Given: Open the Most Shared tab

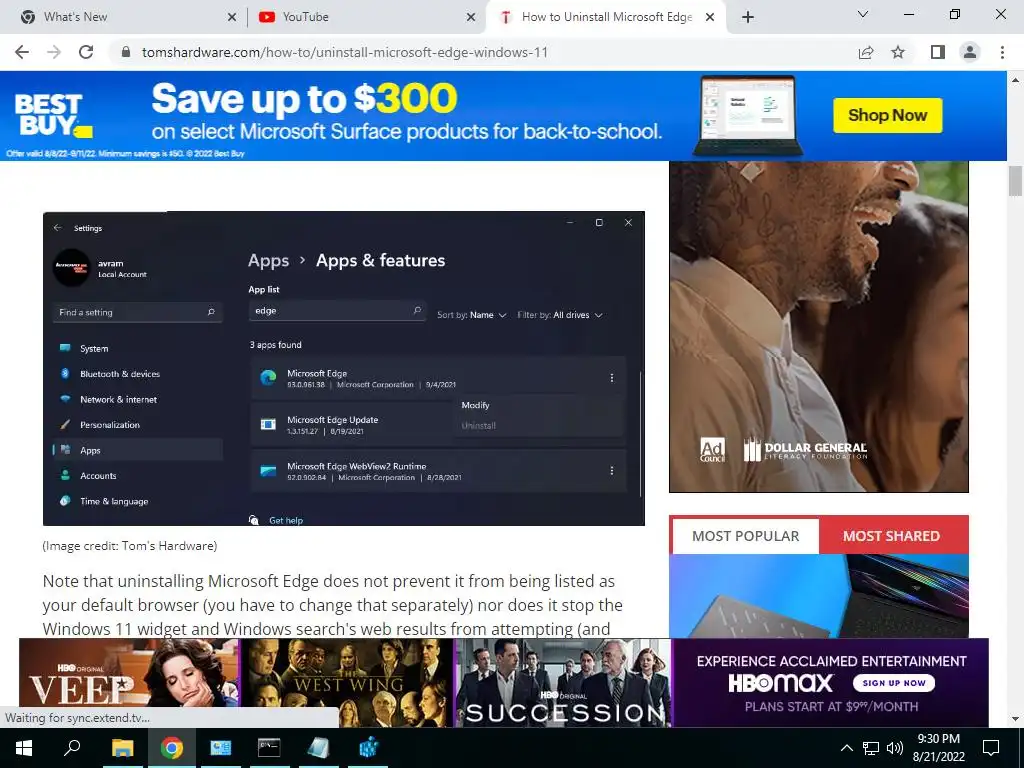Looking at the screenshot, I should (x=891, y=536).
